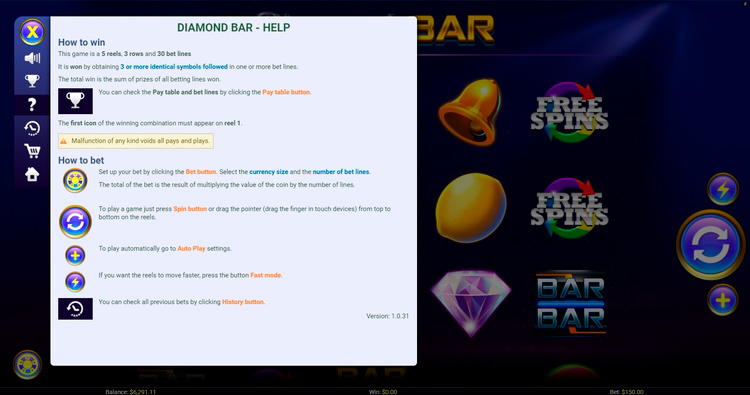750x395 pixels.
Task: Click the Auto Play link in help text
Action: [191, 249]
